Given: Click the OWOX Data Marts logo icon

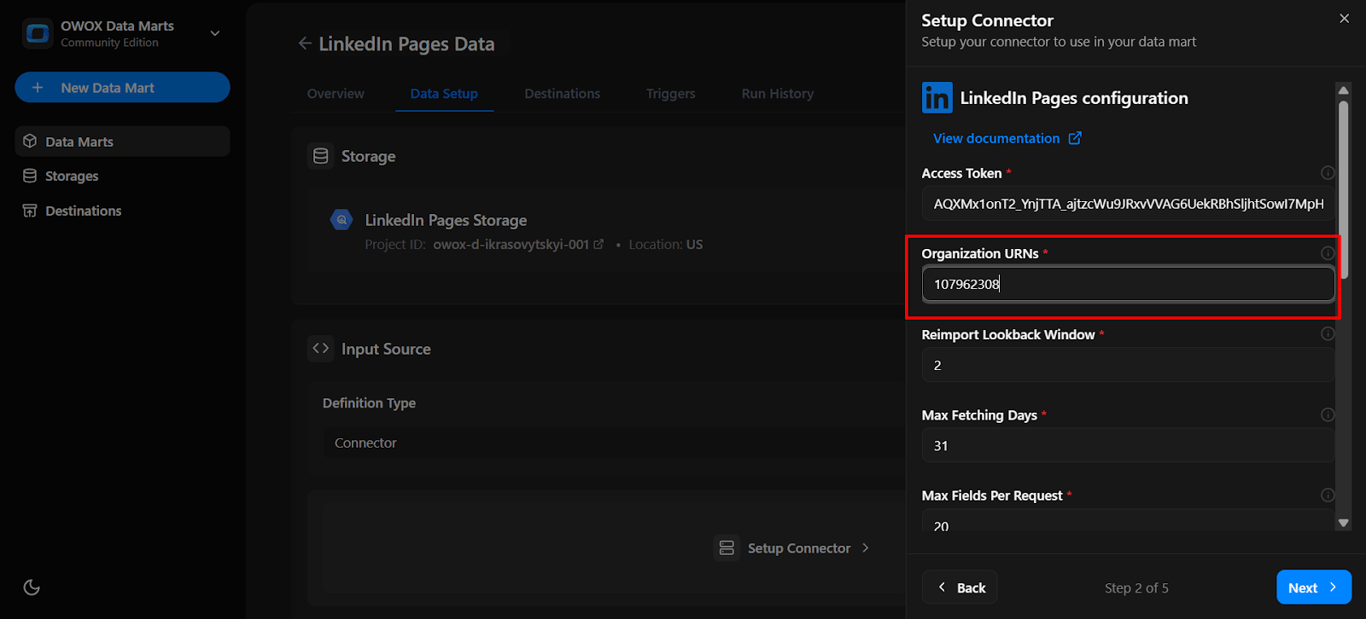Looking at the screenshot, I should coord(38,33).
